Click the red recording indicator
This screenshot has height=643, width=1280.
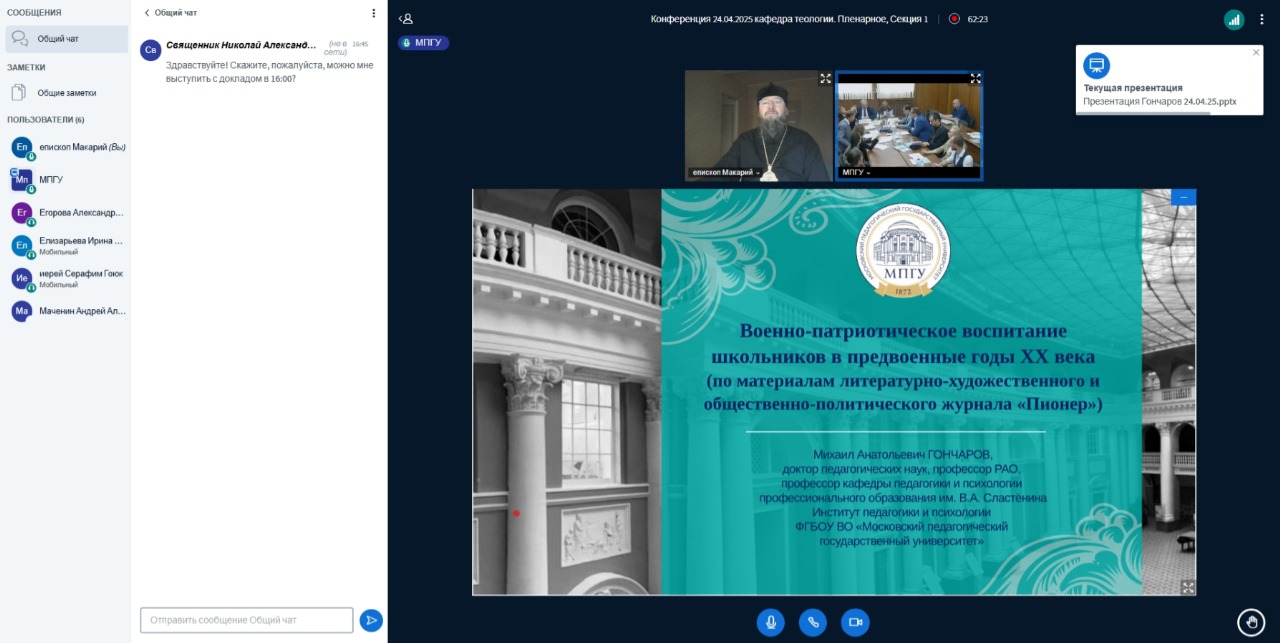click(x=954, y=18)
